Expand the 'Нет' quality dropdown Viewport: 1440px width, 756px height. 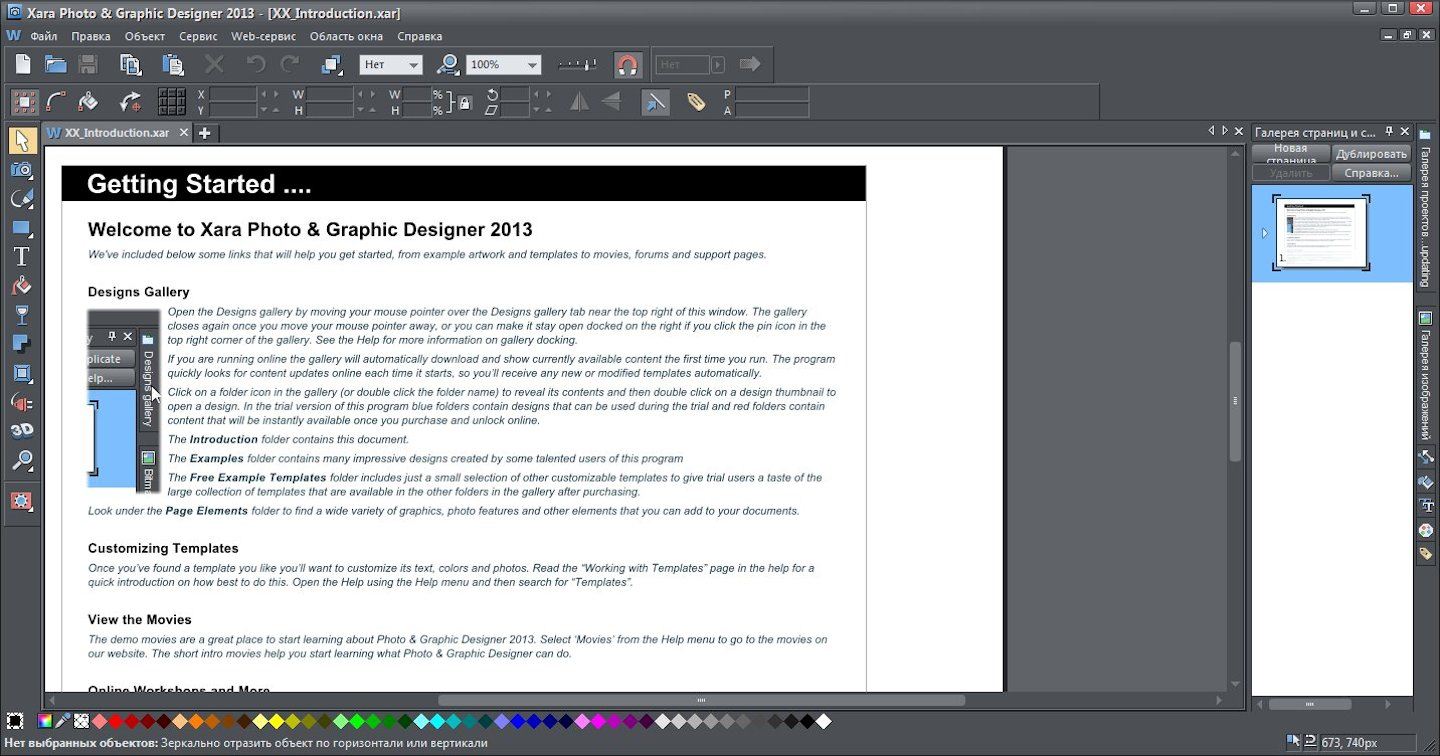(x=412, y=65)
